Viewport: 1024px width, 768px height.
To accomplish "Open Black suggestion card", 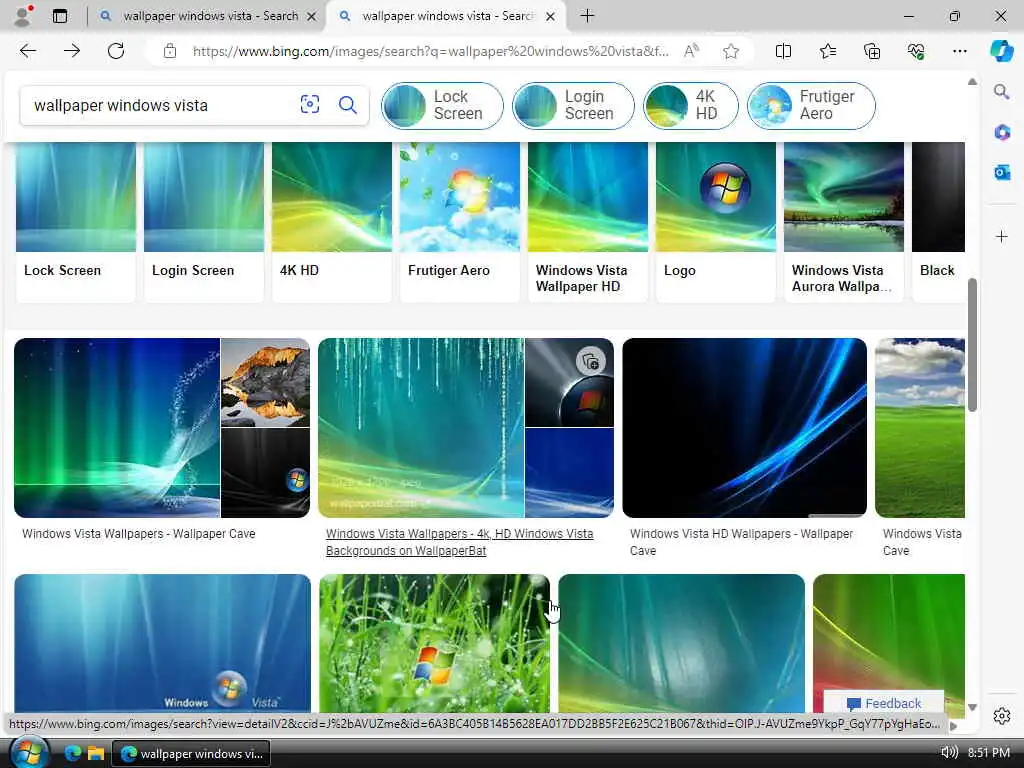I will click(938, 222).
